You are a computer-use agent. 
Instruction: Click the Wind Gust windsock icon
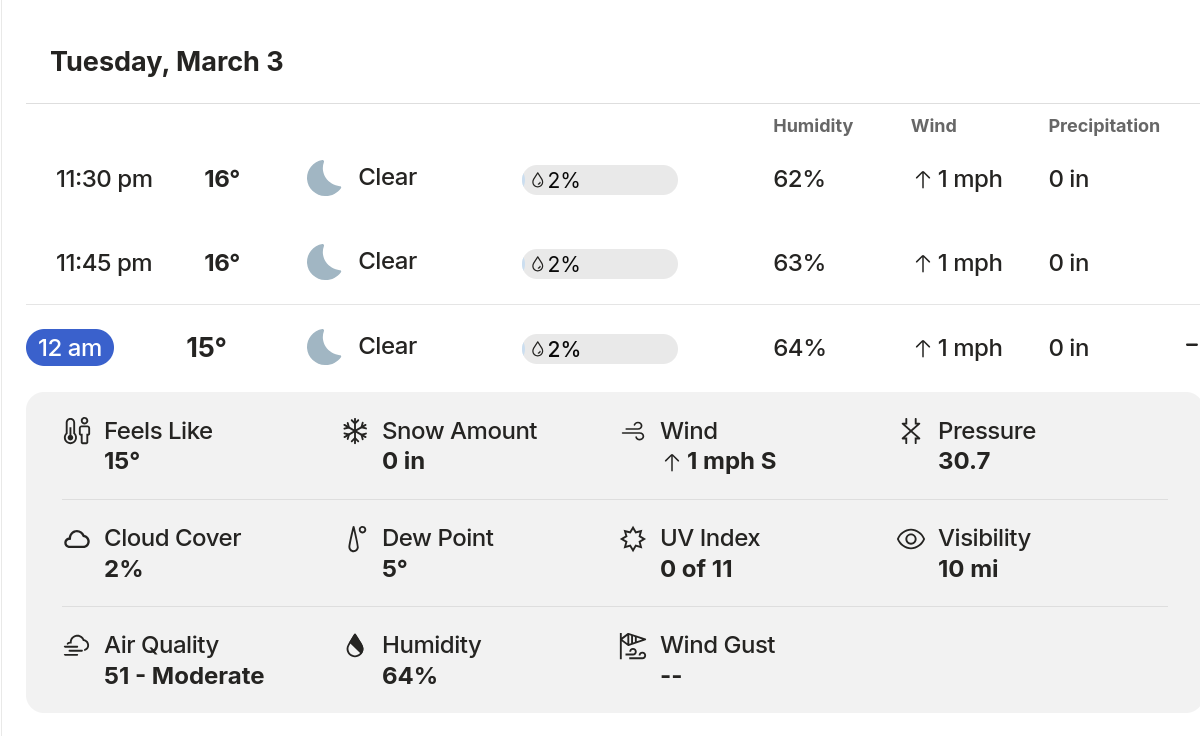pyautogui.click(x=633, y=646)
